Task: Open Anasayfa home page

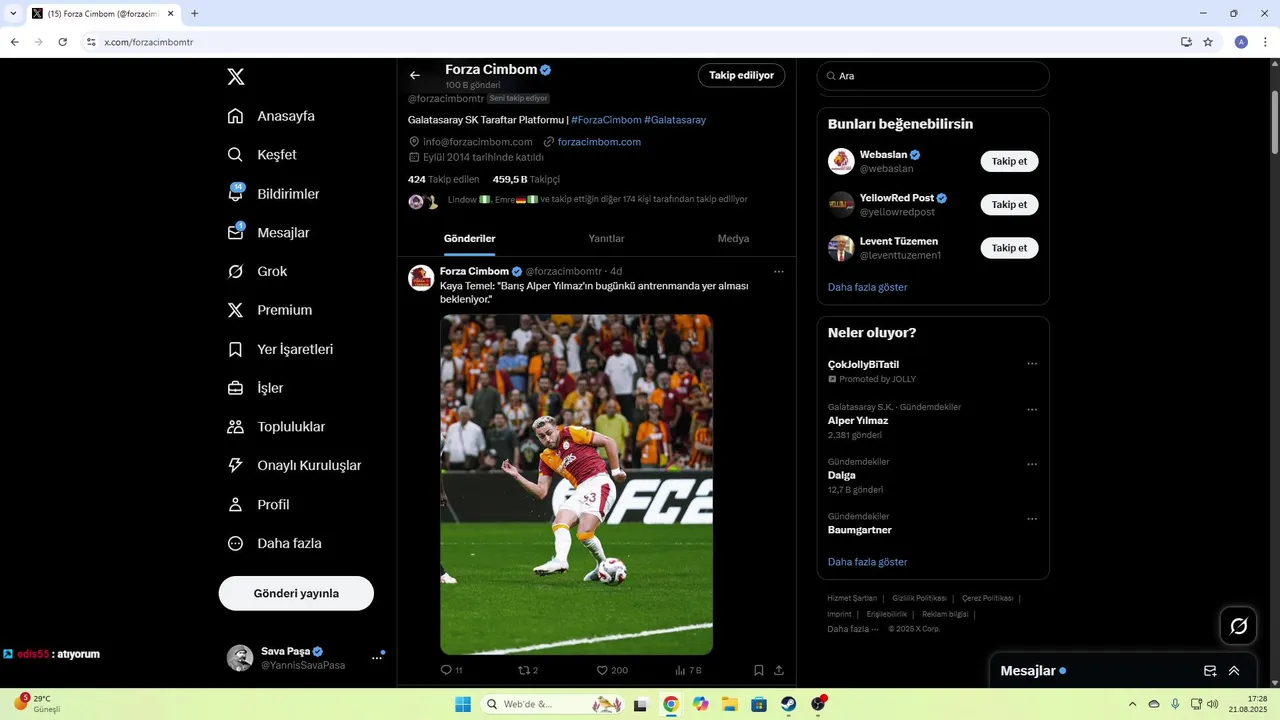Action: (x=271, y=116)
